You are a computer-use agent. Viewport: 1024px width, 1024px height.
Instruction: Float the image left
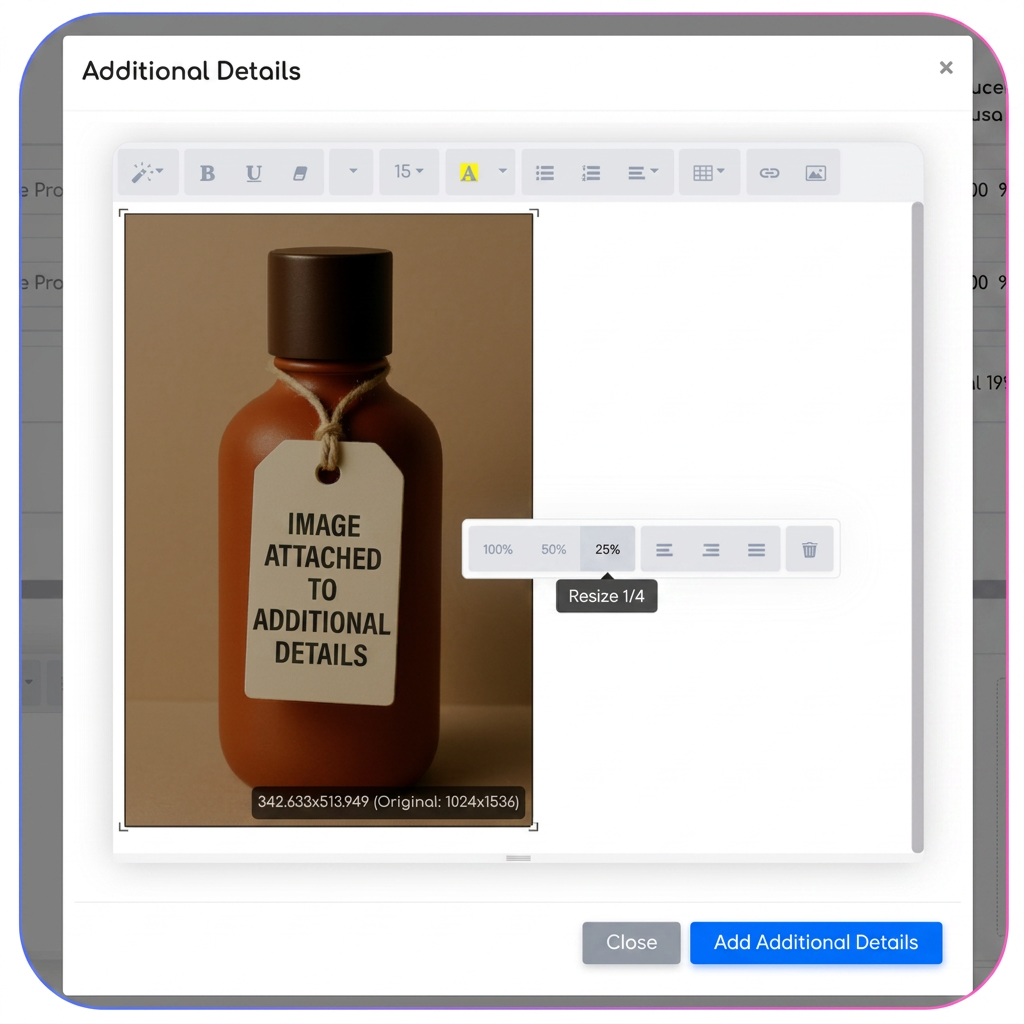coord(664,550)
